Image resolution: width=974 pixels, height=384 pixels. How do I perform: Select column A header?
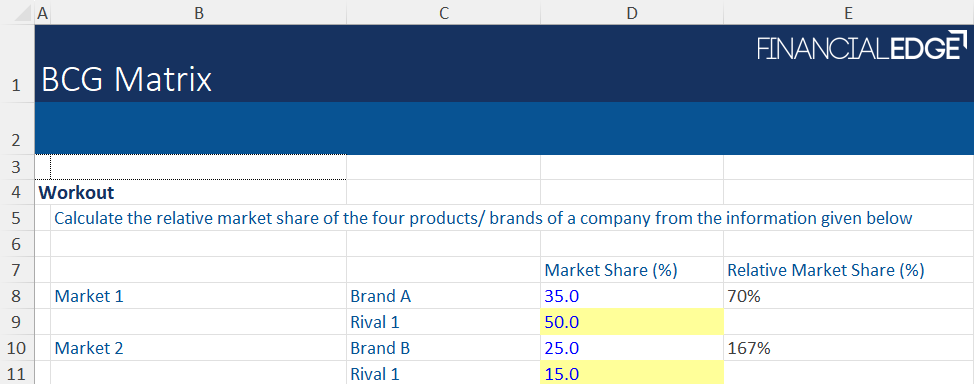(42, 13)
